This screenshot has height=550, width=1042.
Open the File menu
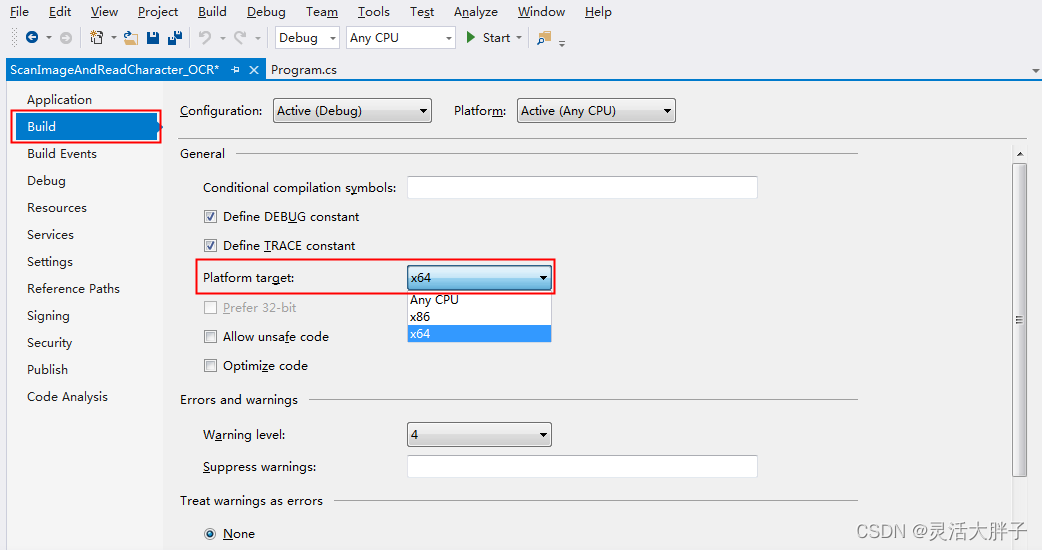[x=19, y=12]
